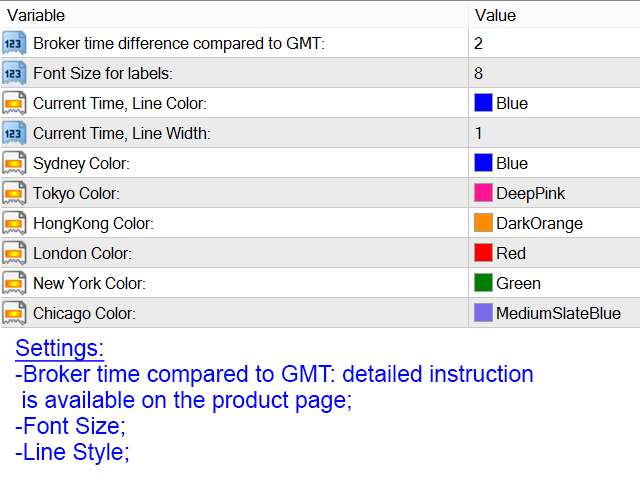Click the color icon beside Sydney Color
Image resolution: width=640 pixels, height=480 pixels.
click(14, 163)
